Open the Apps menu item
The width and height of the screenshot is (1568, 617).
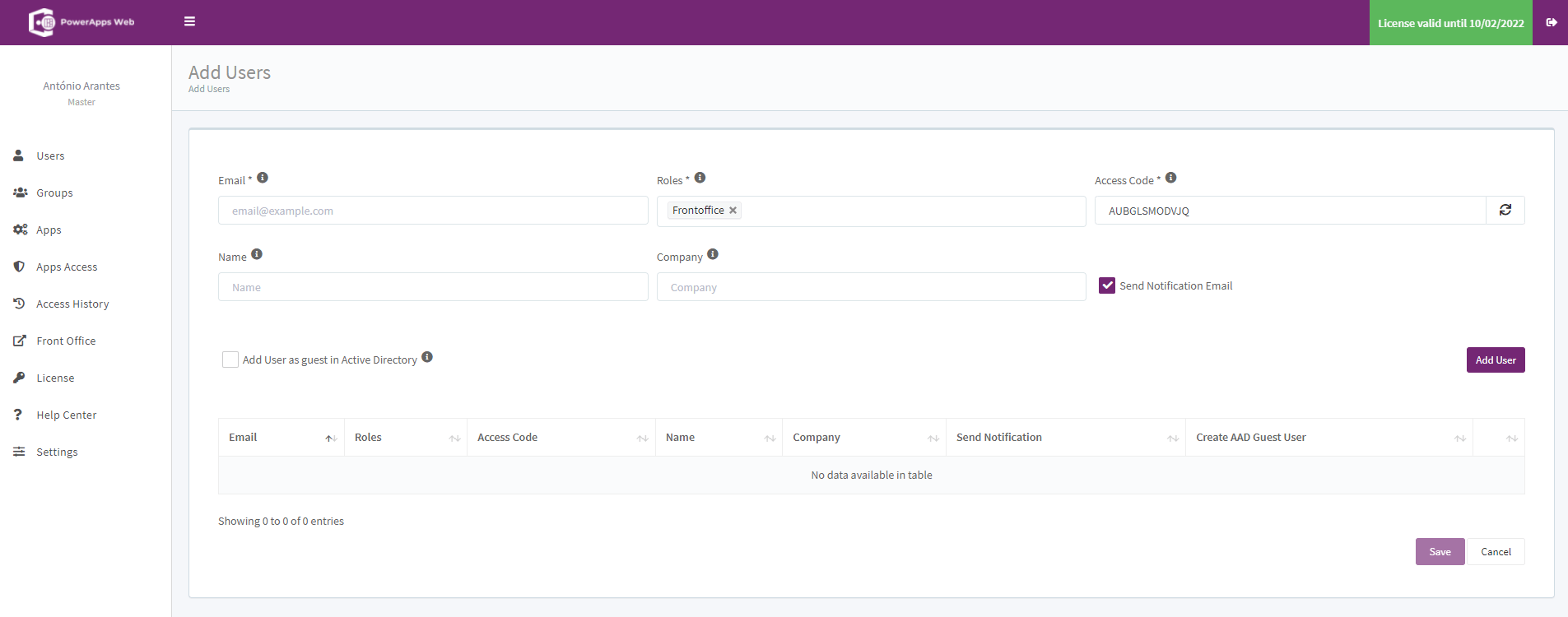pos(49,230)
